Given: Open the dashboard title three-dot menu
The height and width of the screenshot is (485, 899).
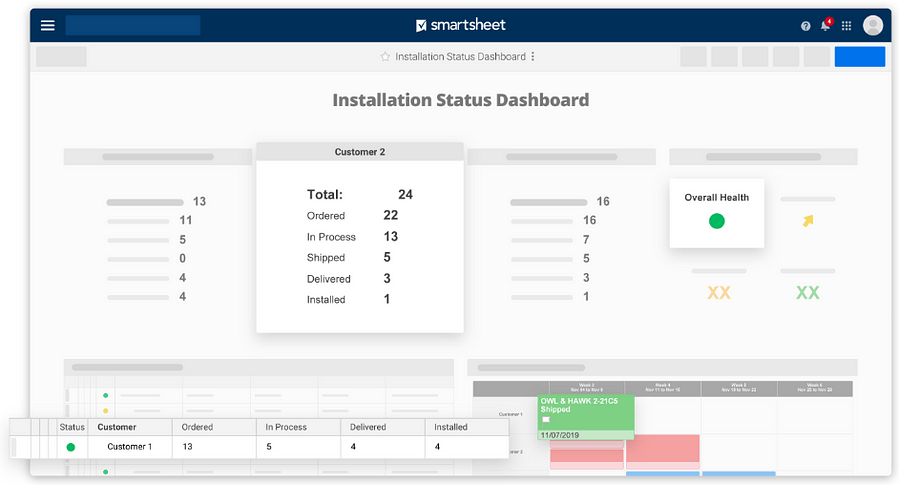Looking at the screenshot, I should point(533,57).
